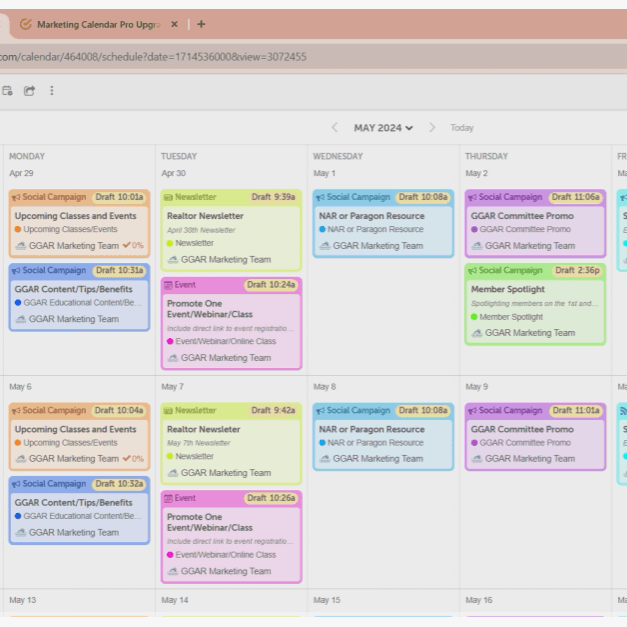Click May 7th Newsletter description text
The image size is (627, 627).
pos(199,443)
